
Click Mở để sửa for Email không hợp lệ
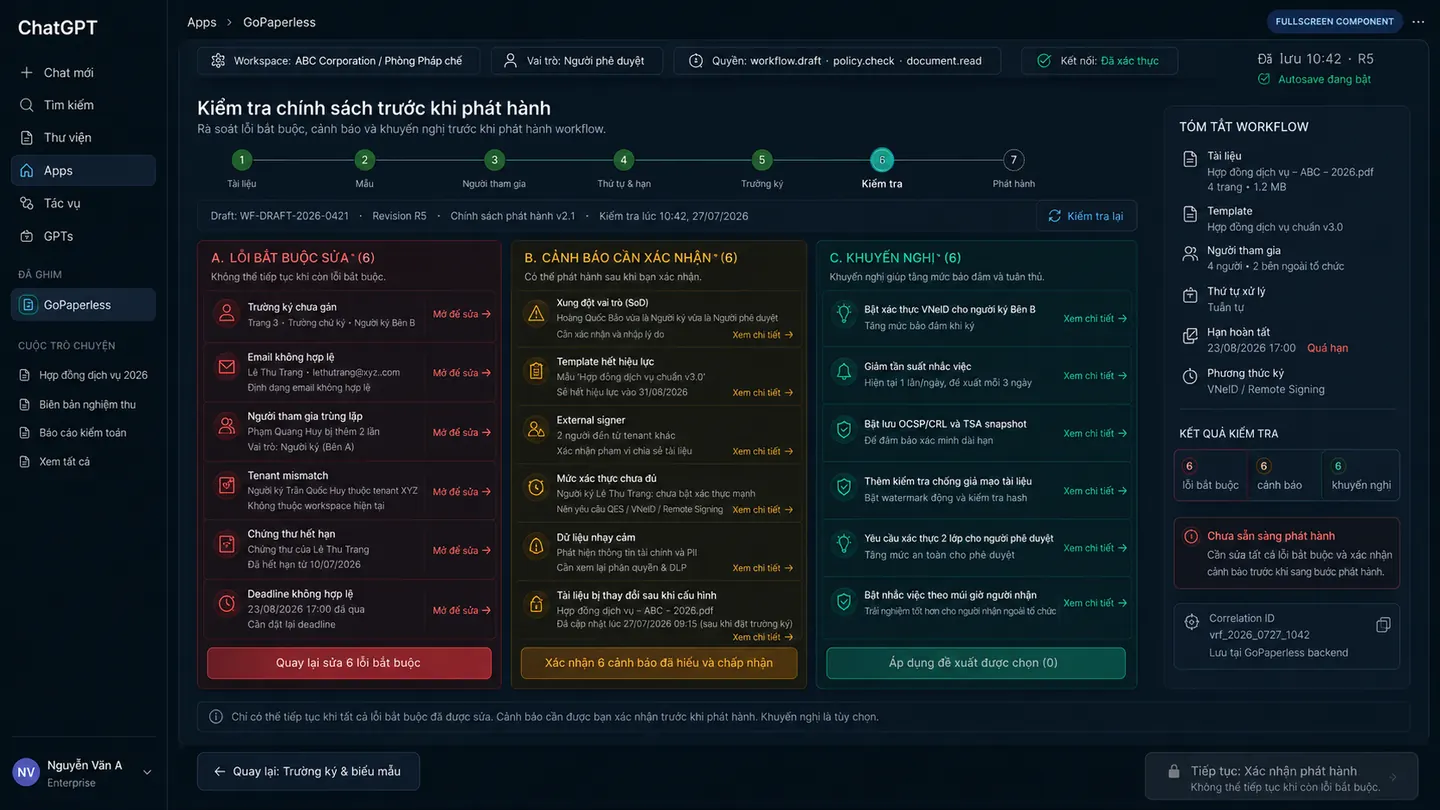[462, 373]
